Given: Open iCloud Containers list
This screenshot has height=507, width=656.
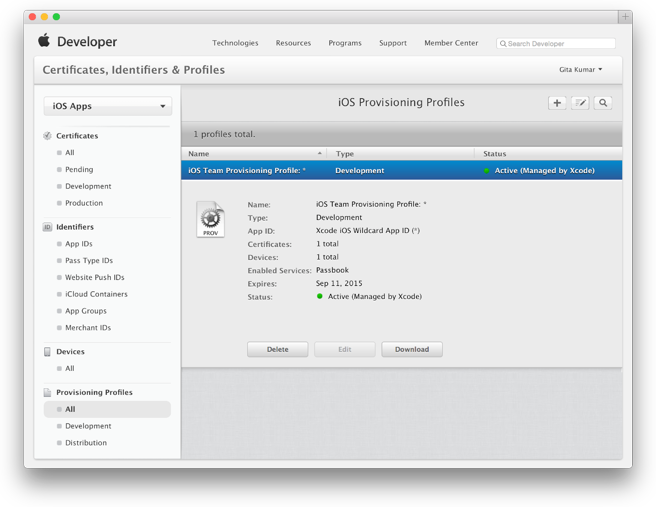Looking at the screenshot, I should click(96, 294).
